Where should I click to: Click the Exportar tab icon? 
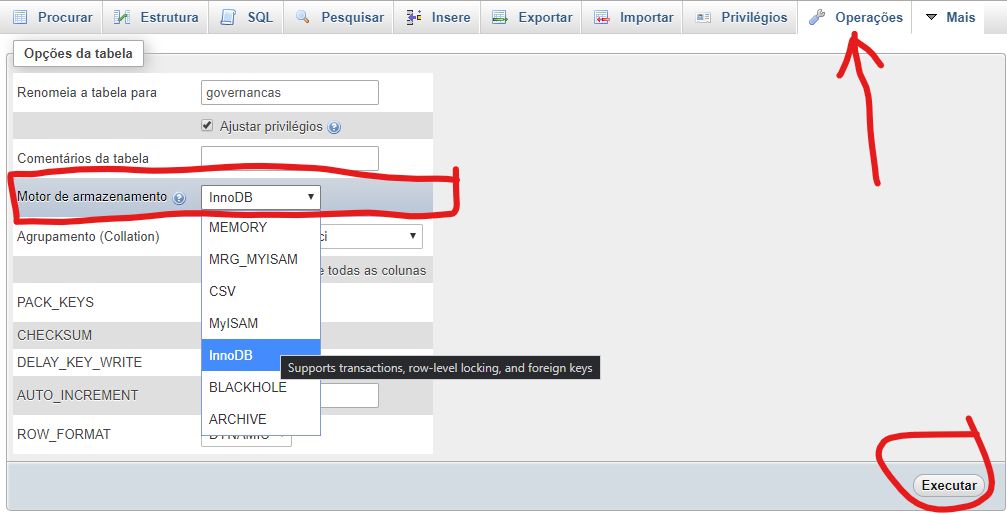[x=500, y=17]
